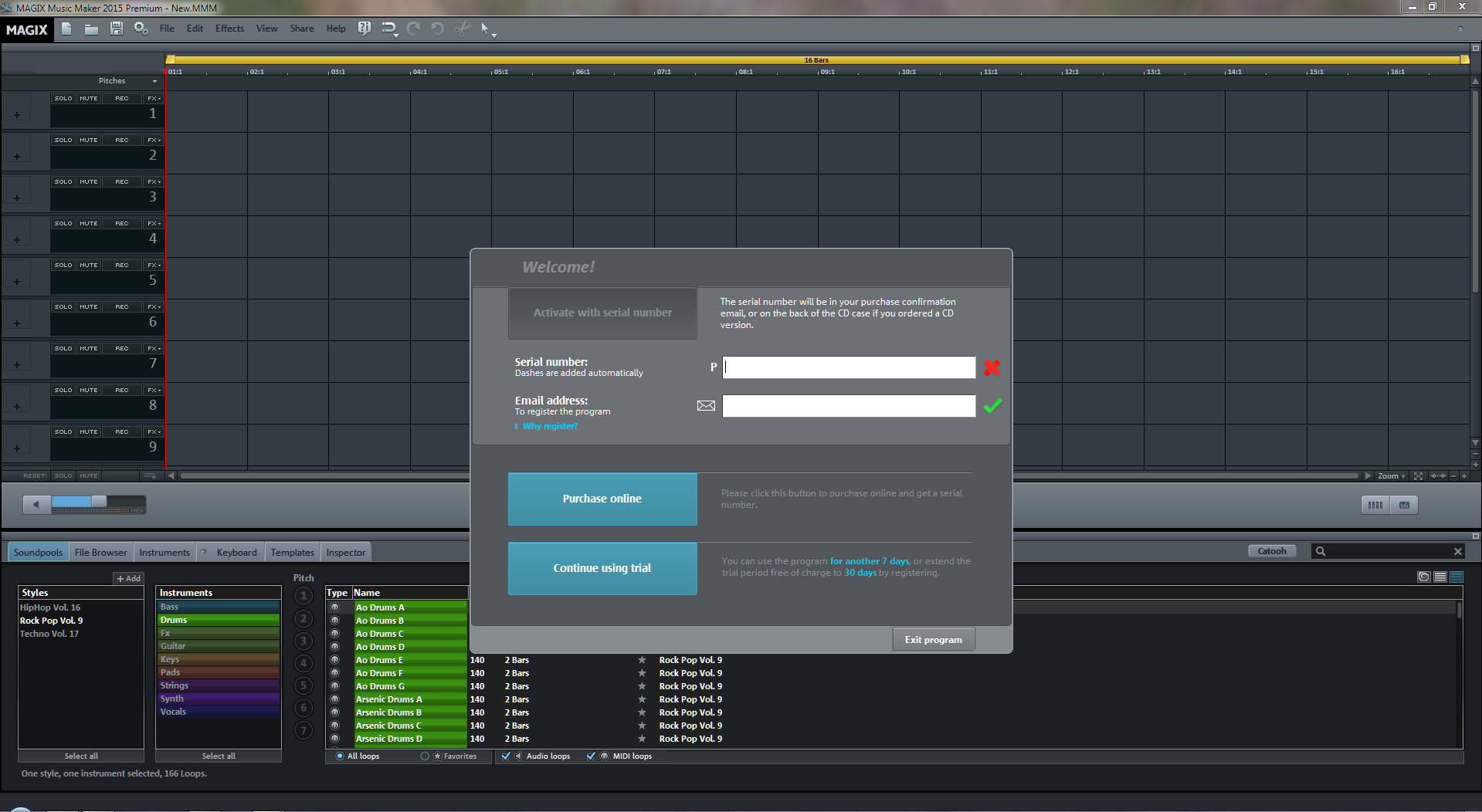The width and height of the screenshot is (1482, 812).
Task: Open the mixer icon button
Action: click(1375, 505)
